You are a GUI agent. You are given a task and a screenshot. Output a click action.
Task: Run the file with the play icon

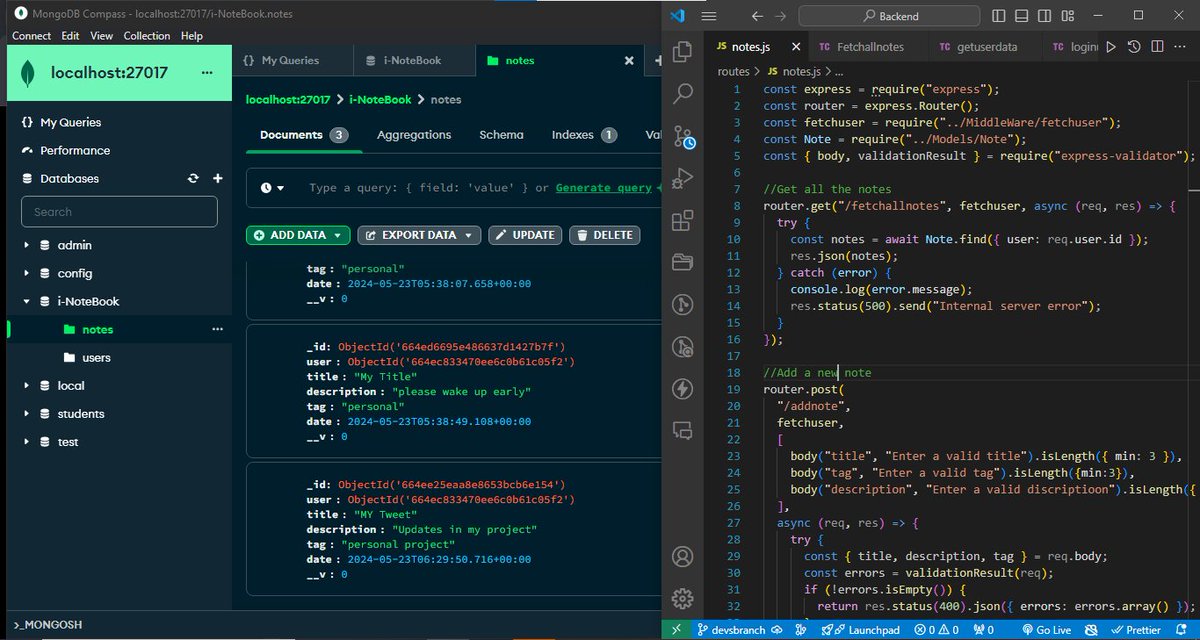(1110, 47)
